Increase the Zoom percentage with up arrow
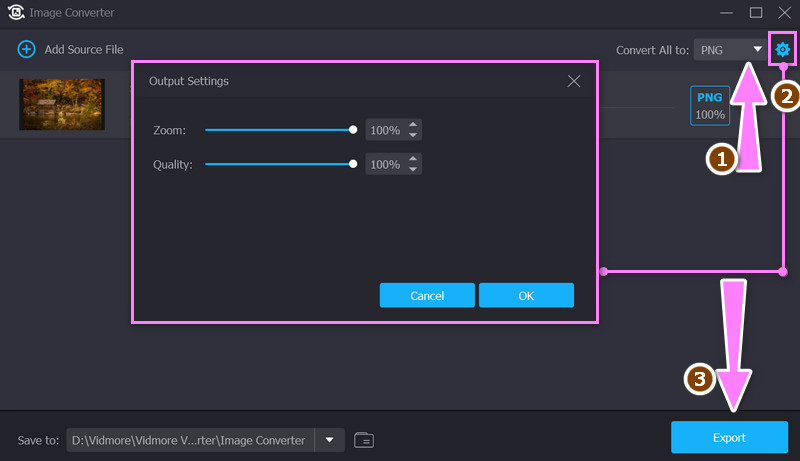800x461 pixels. [414, 125]
